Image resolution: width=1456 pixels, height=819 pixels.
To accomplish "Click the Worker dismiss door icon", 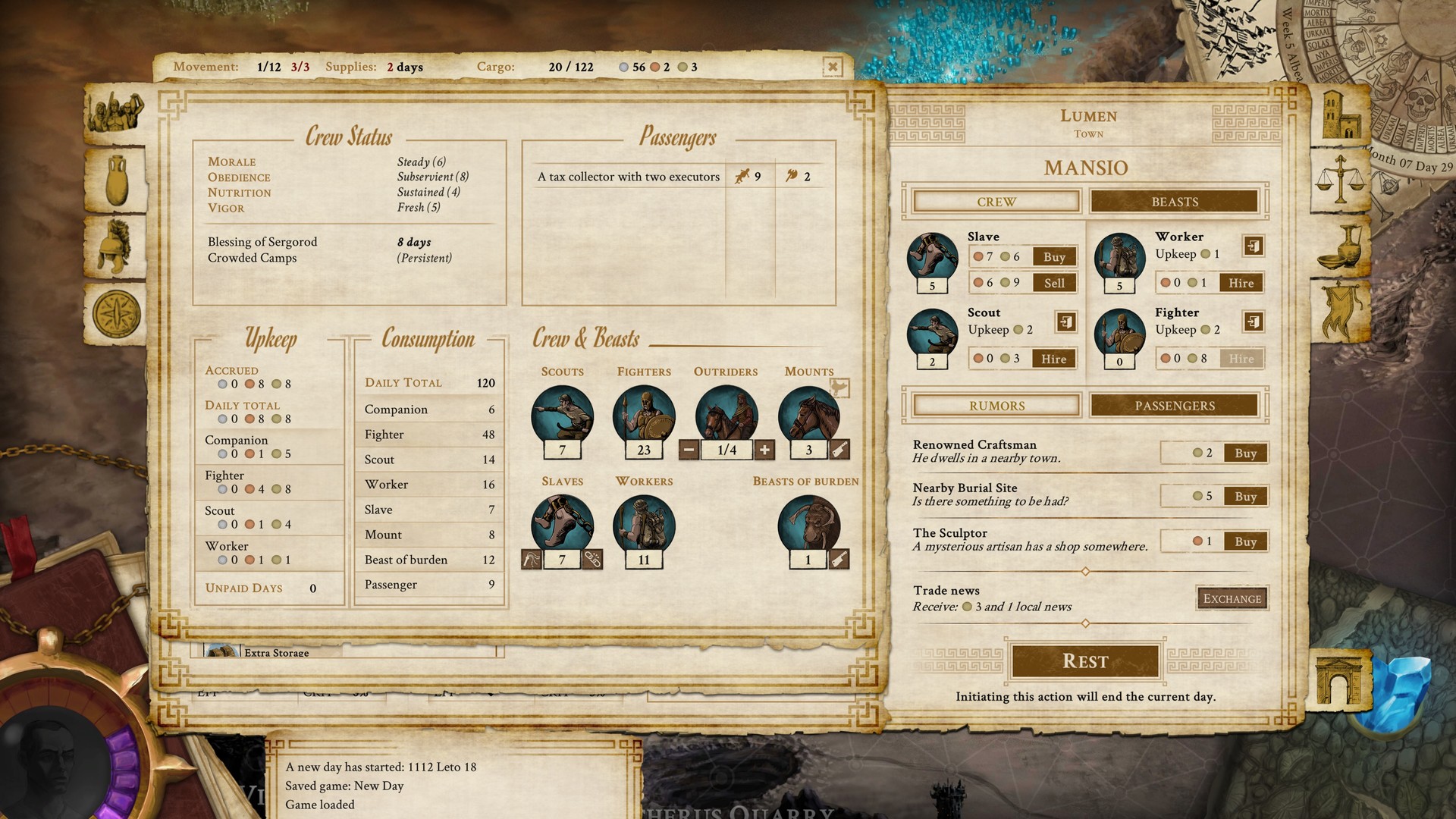I will pos(1253,246).
